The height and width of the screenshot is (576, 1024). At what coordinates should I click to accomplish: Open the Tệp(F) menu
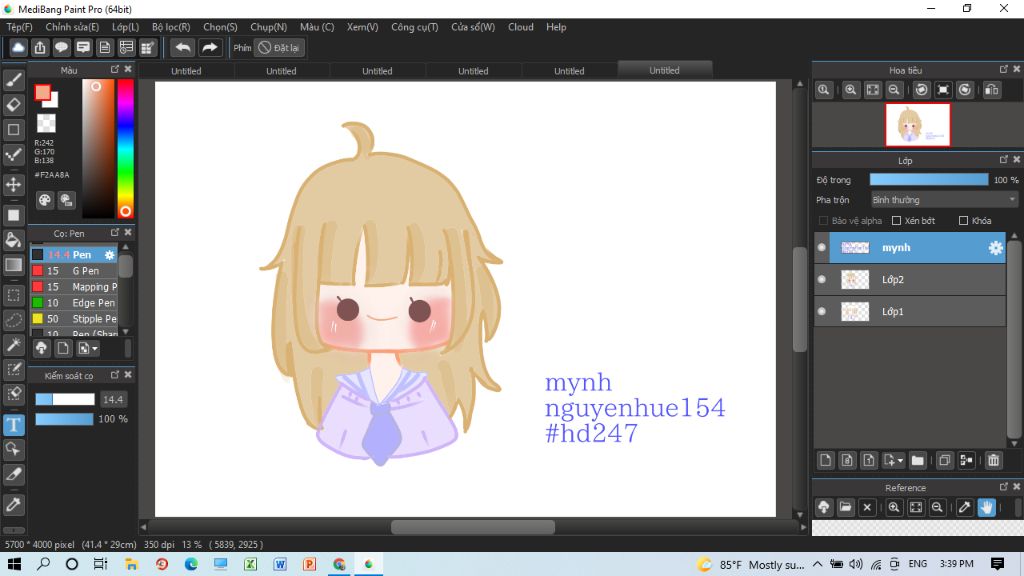pos(20,27)
